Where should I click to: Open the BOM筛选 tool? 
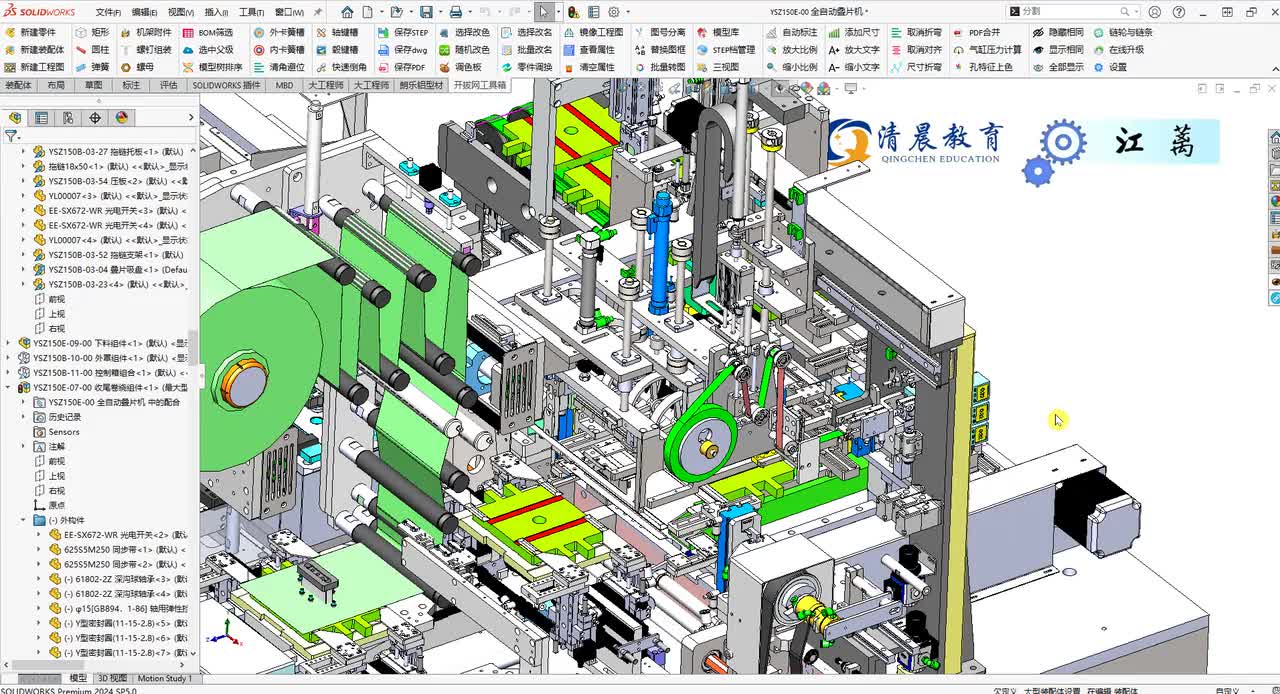(207, 32)
